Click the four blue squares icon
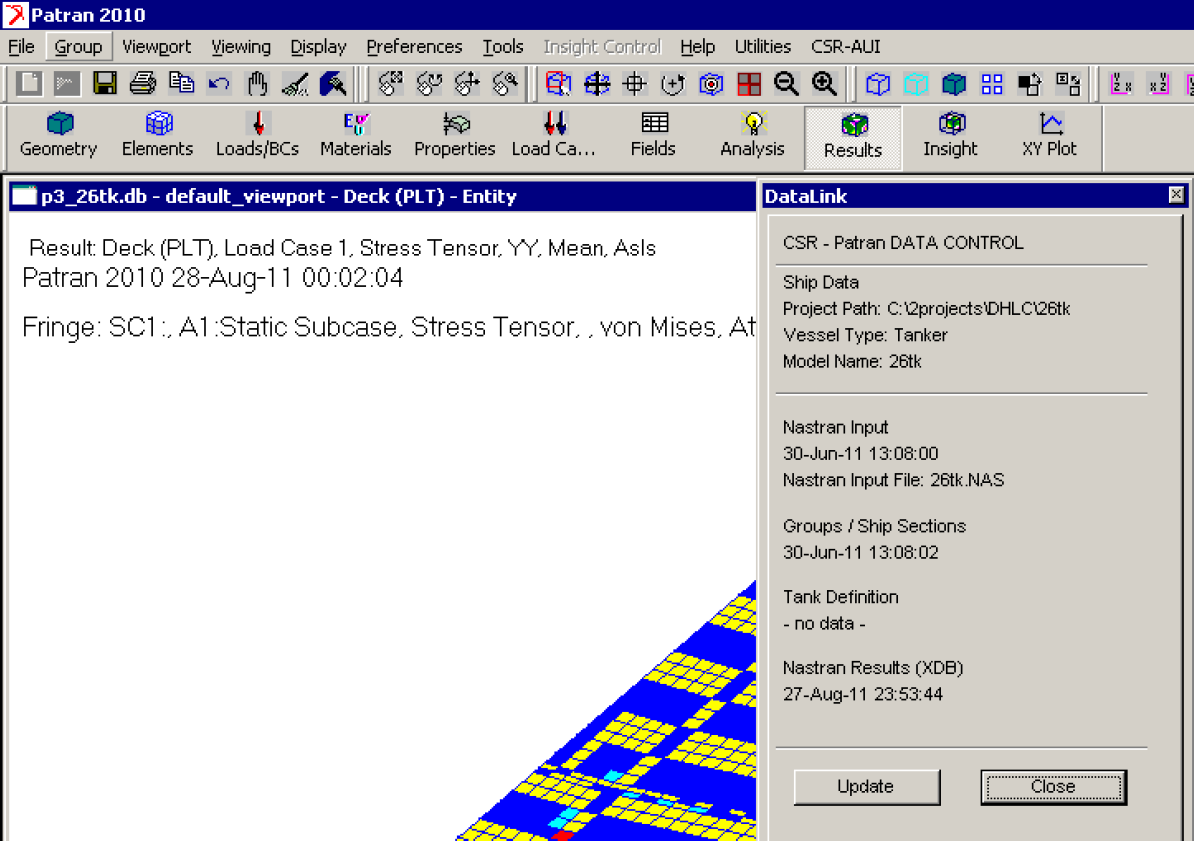The width and height of the screenshot is (1194, 841). [992, 83]
